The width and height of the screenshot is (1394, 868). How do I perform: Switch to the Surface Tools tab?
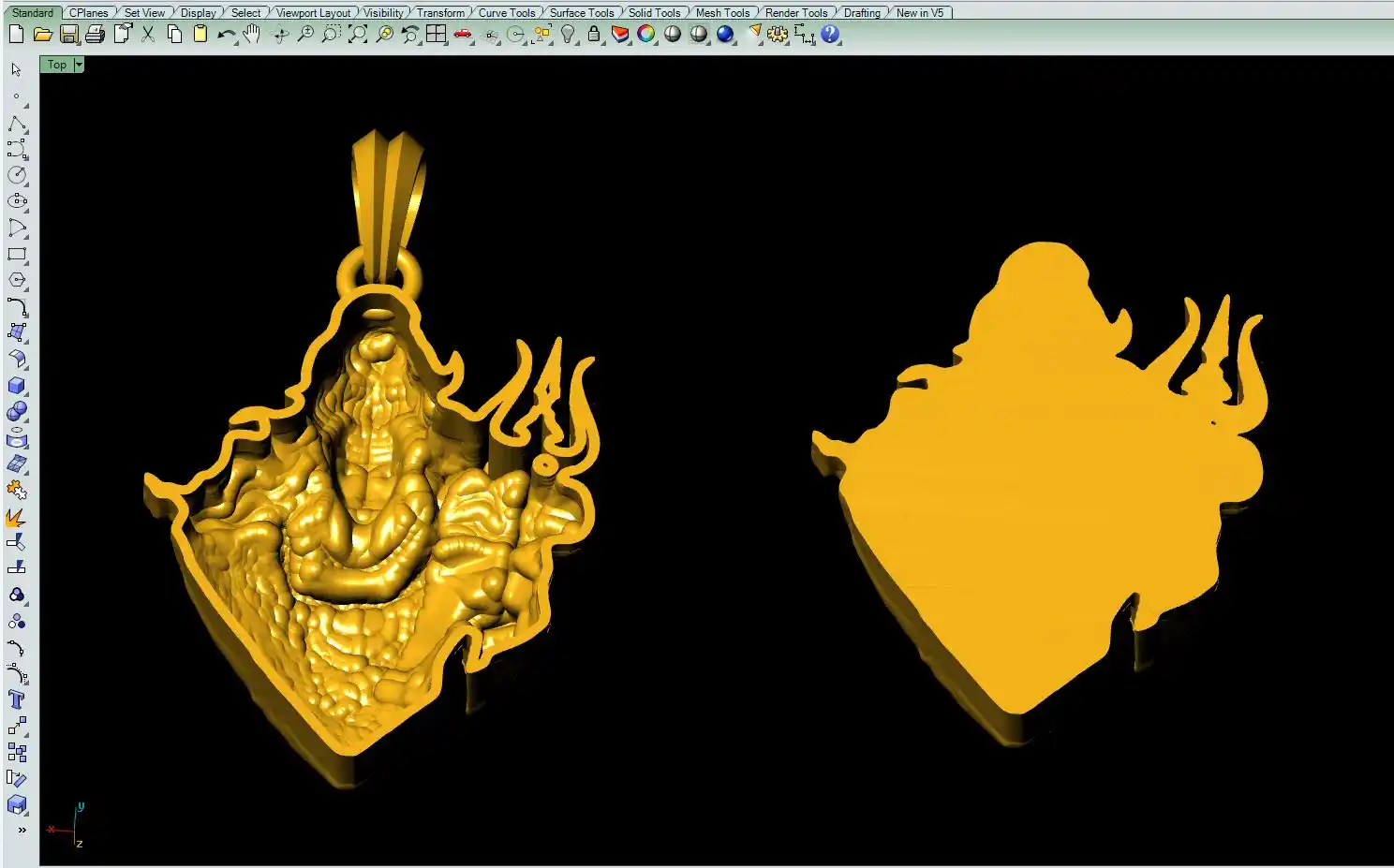click(x=581, y=12)
